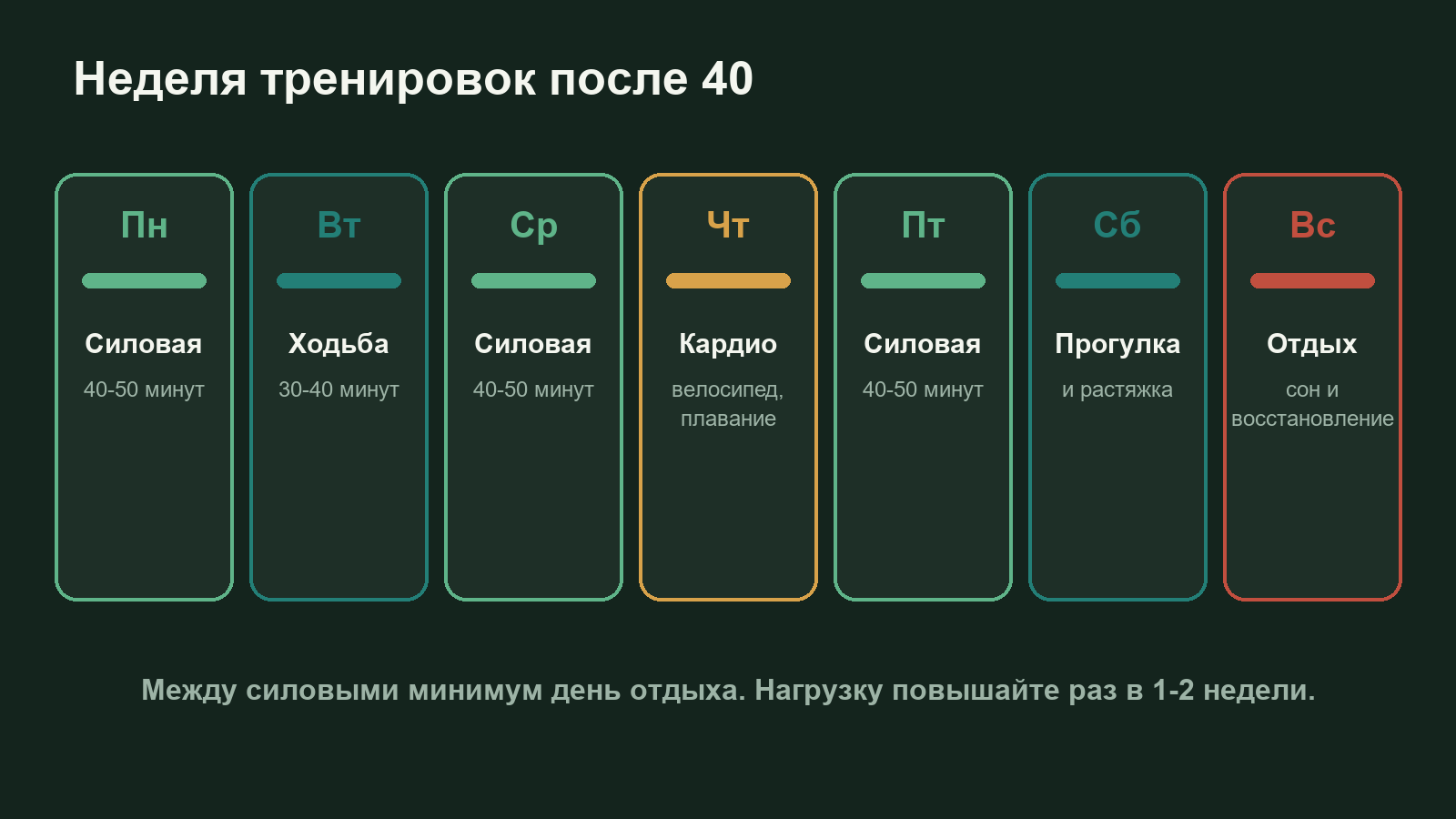
Task: Click 'Кардио' in the Чт card
Action: [728, 345]
